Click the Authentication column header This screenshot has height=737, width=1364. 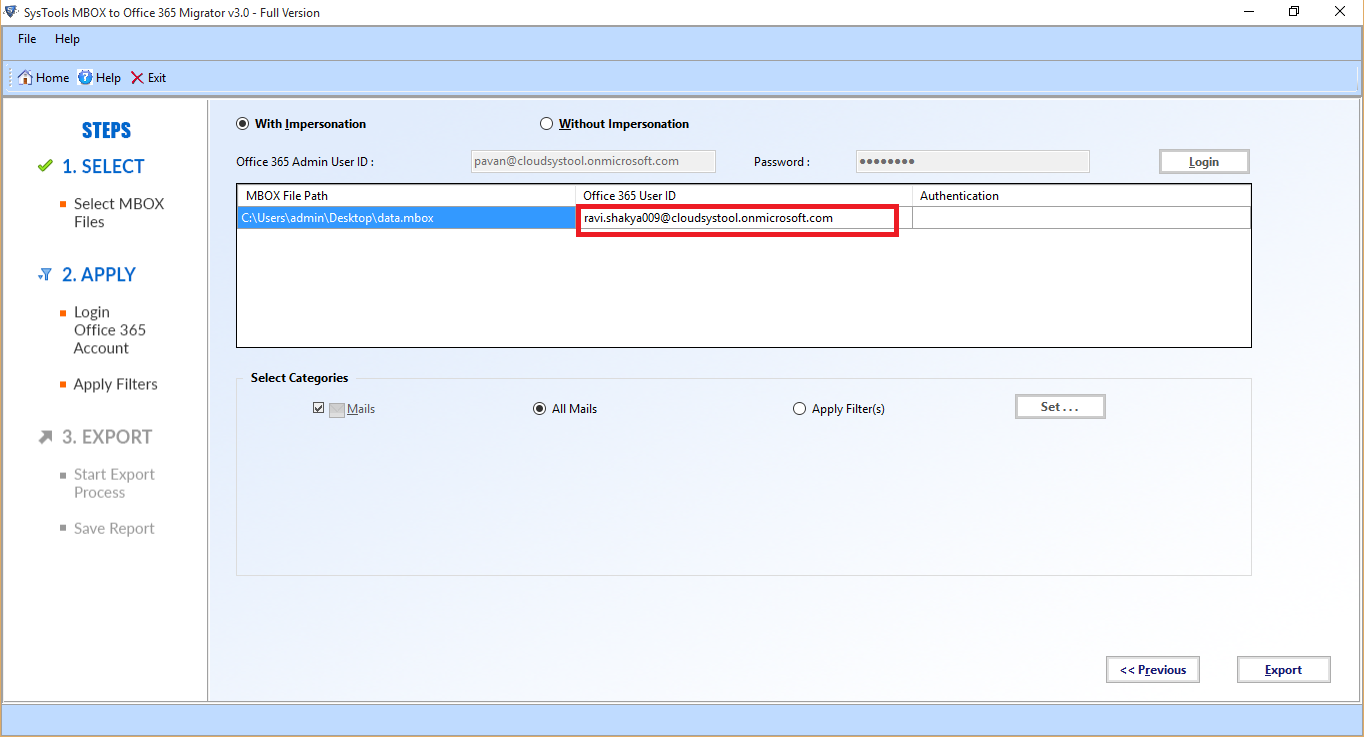[1081, 196]
